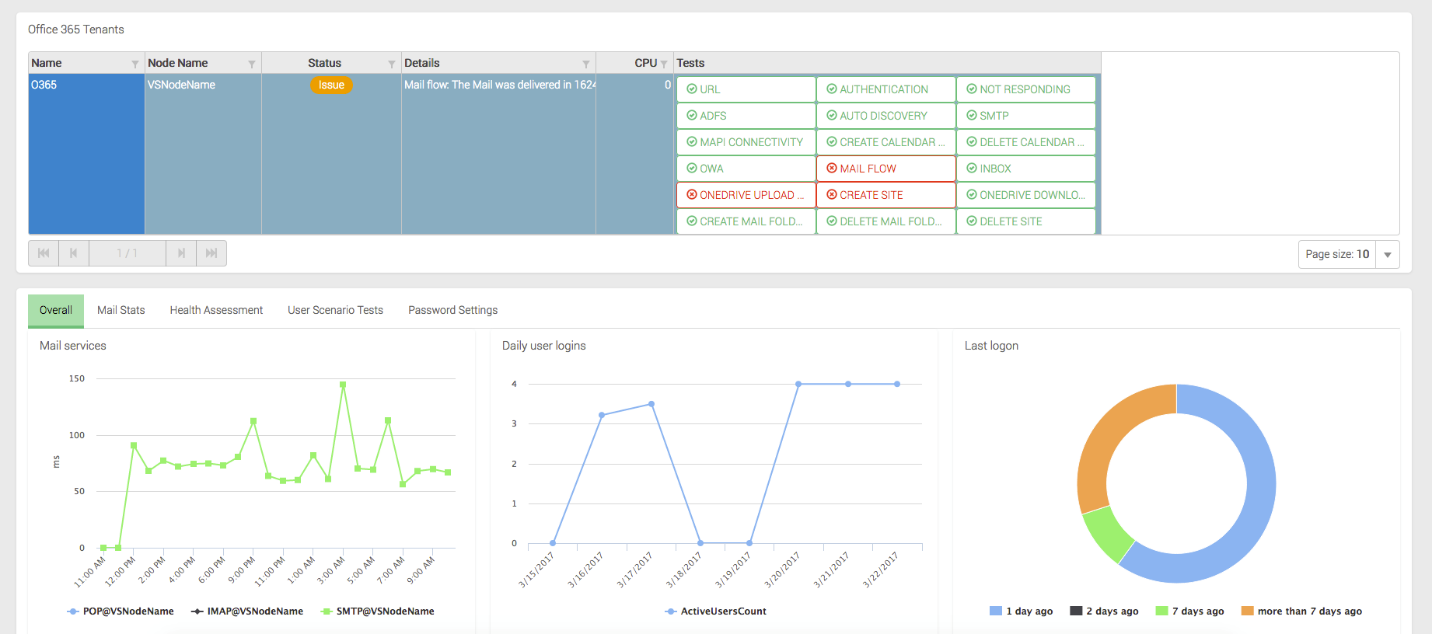Toggle the POP@VSNodeName series in the legend
Image resolution: width=1432 pixels, height=634 pixels.
click(120, 611)
